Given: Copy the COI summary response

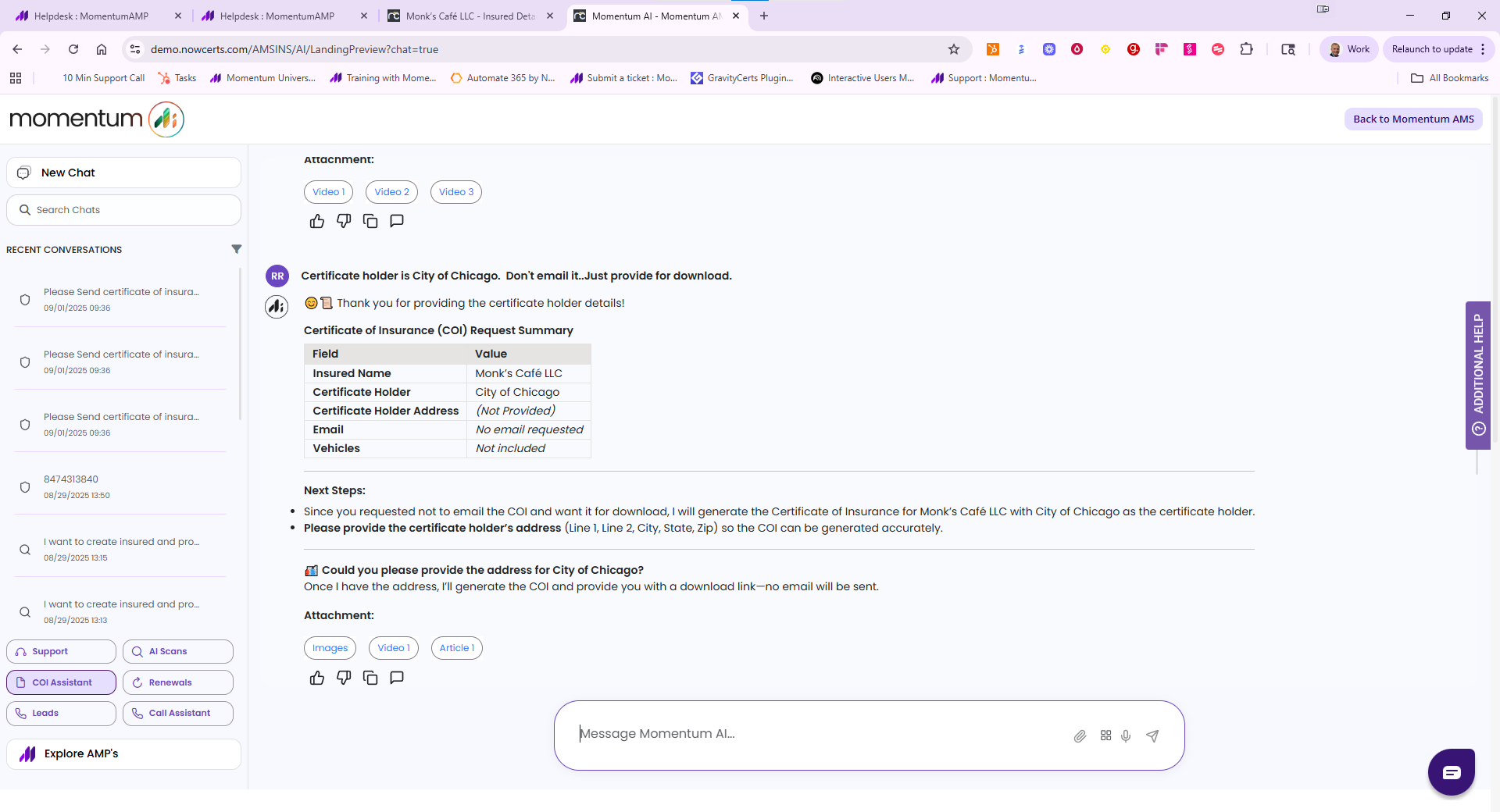Looking at the screenshot, I should pyautogui.click(x=370, y=678).
